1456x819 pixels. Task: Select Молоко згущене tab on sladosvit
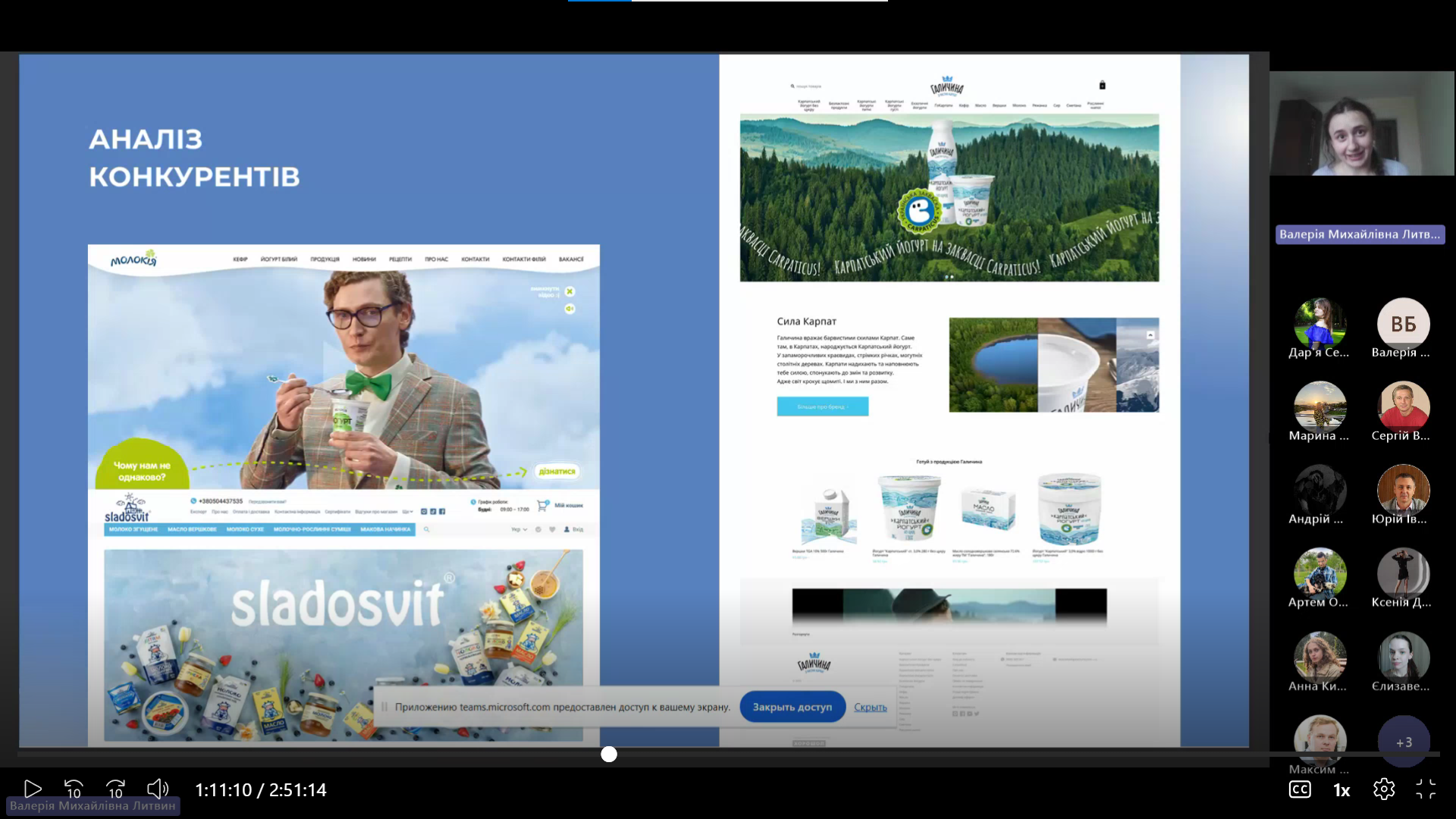coord(133,529)
